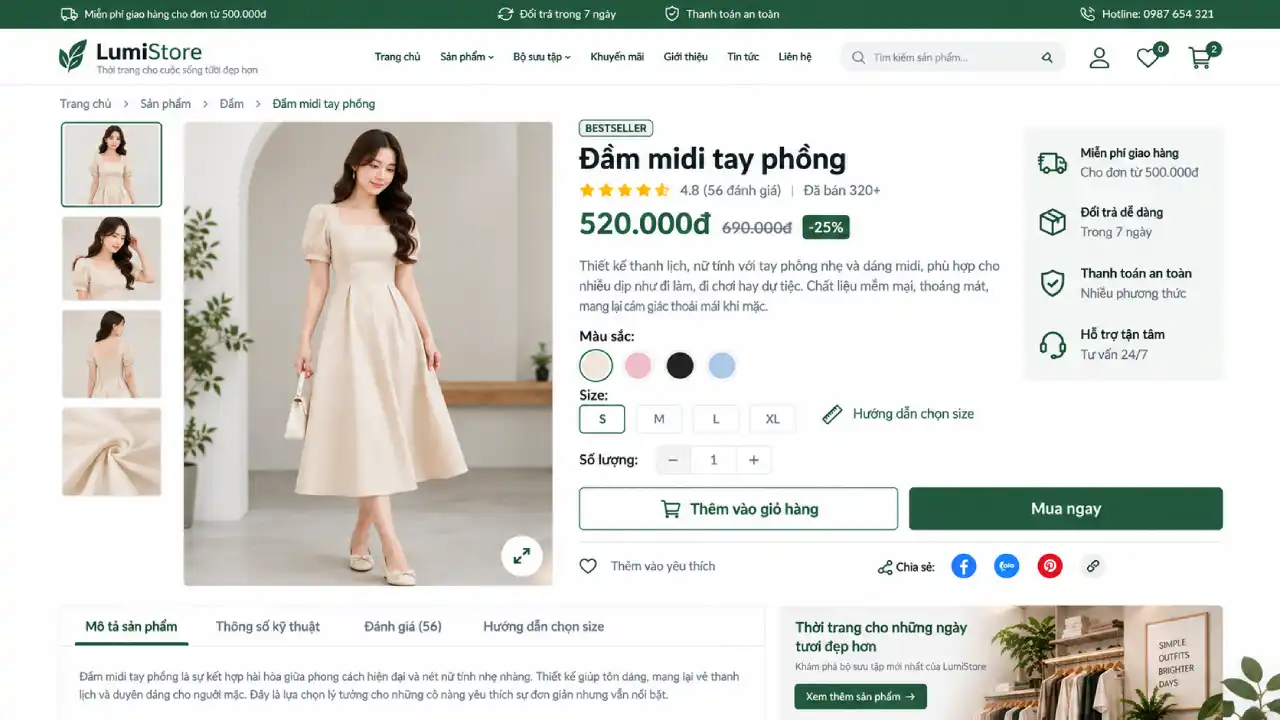Viewport: 1280px width, 720px height.
Task: Open the Khuyến mãi menu item
Action: (617, 57)
